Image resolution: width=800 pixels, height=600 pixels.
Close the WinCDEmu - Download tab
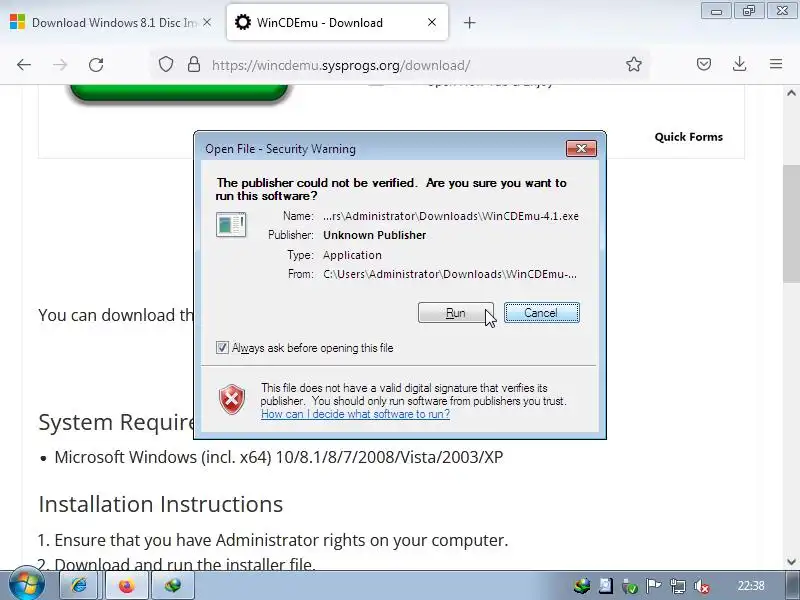pyautogui.click(x=432, y=22)
